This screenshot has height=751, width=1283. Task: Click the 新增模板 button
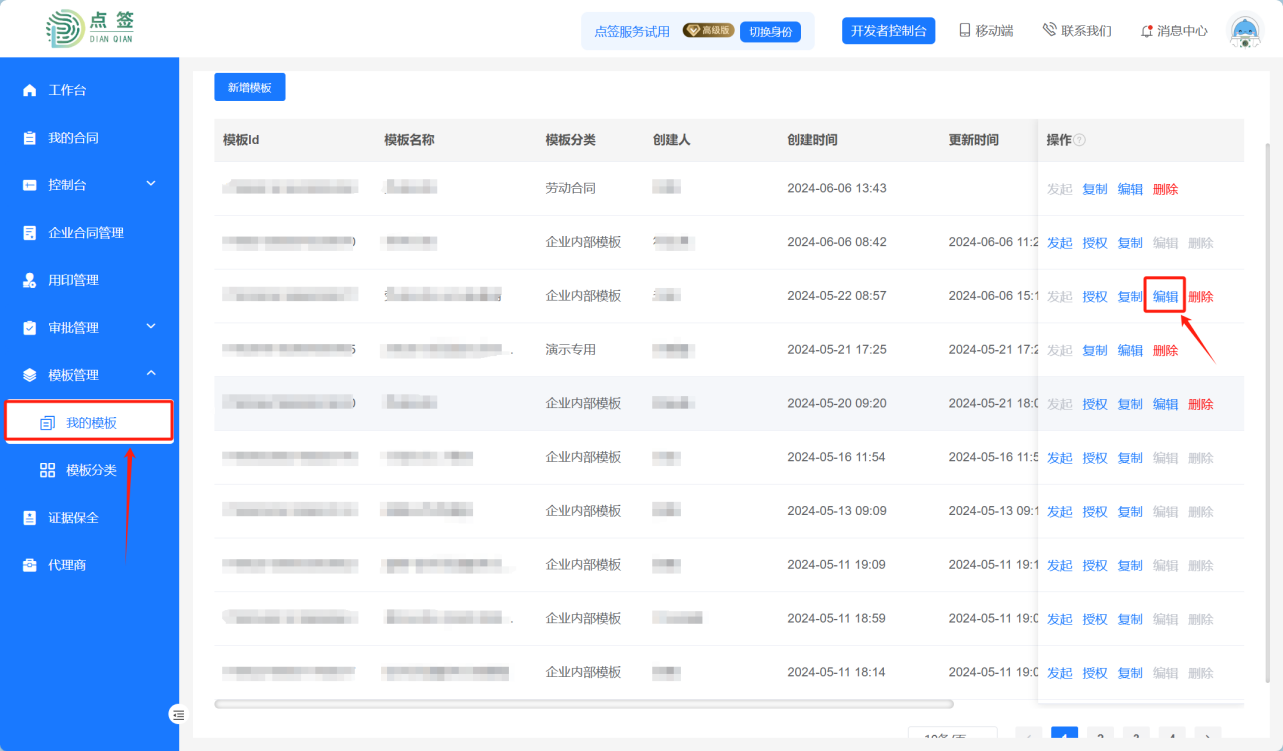coord(250,87)
